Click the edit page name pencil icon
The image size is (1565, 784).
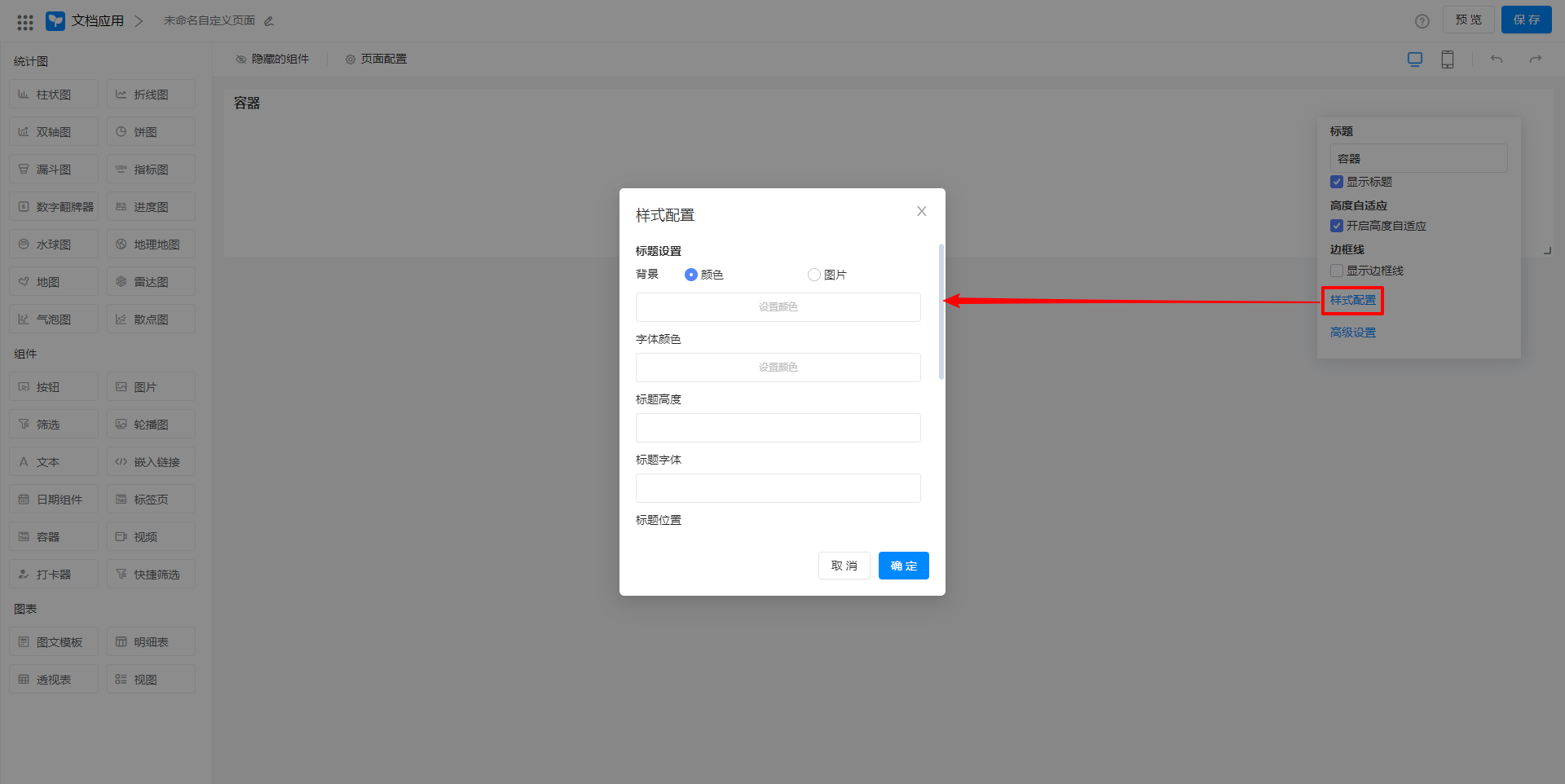[x=269, y=21]
